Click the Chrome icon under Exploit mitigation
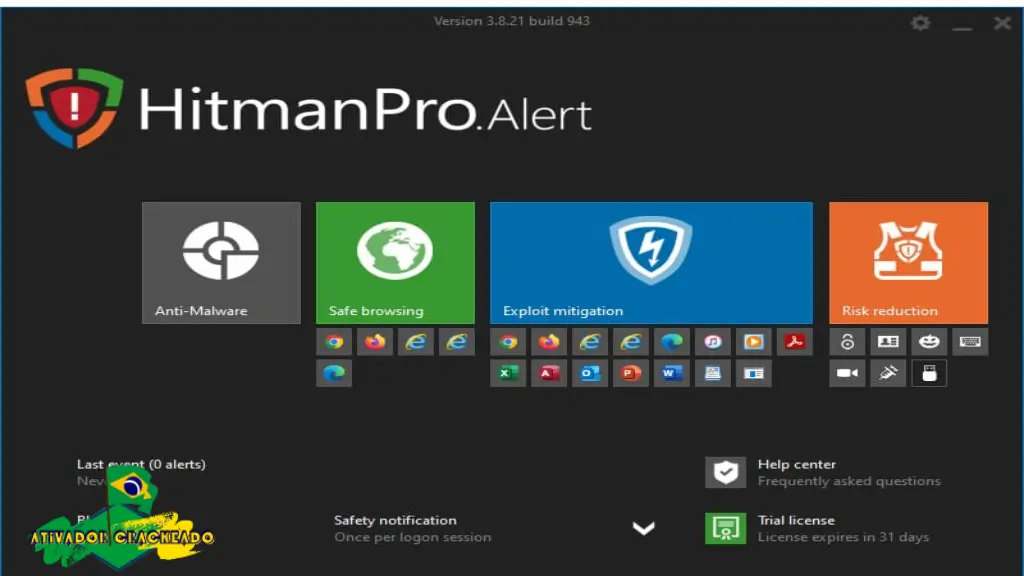Screen dimensions: 1024x576 [508, 342]
